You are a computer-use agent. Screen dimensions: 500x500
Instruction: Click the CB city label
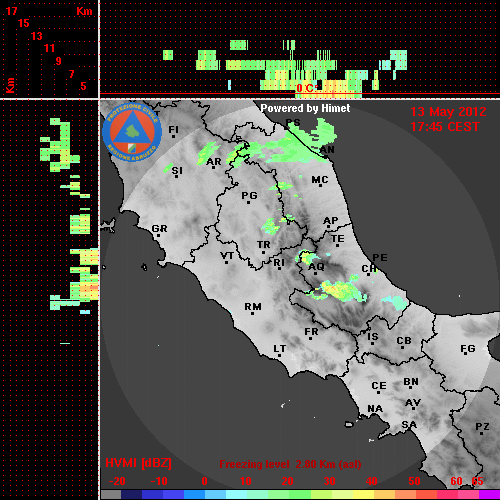404,341
